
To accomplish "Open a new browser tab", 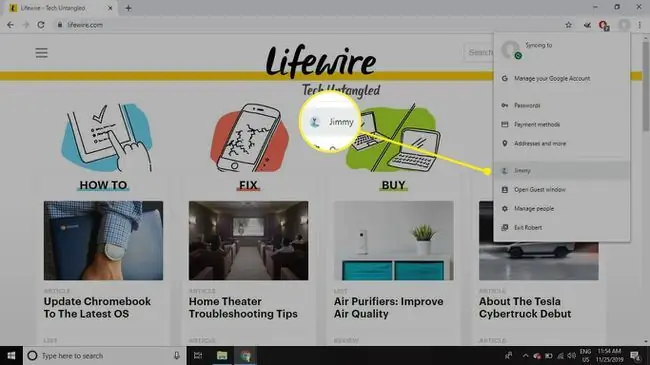I will [x=129, y=8].
